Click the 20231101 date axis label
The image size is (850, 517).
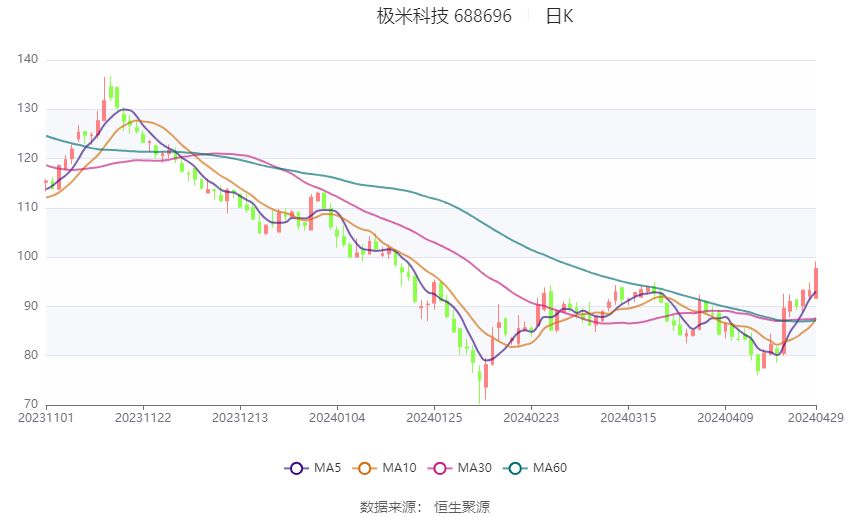46,418
